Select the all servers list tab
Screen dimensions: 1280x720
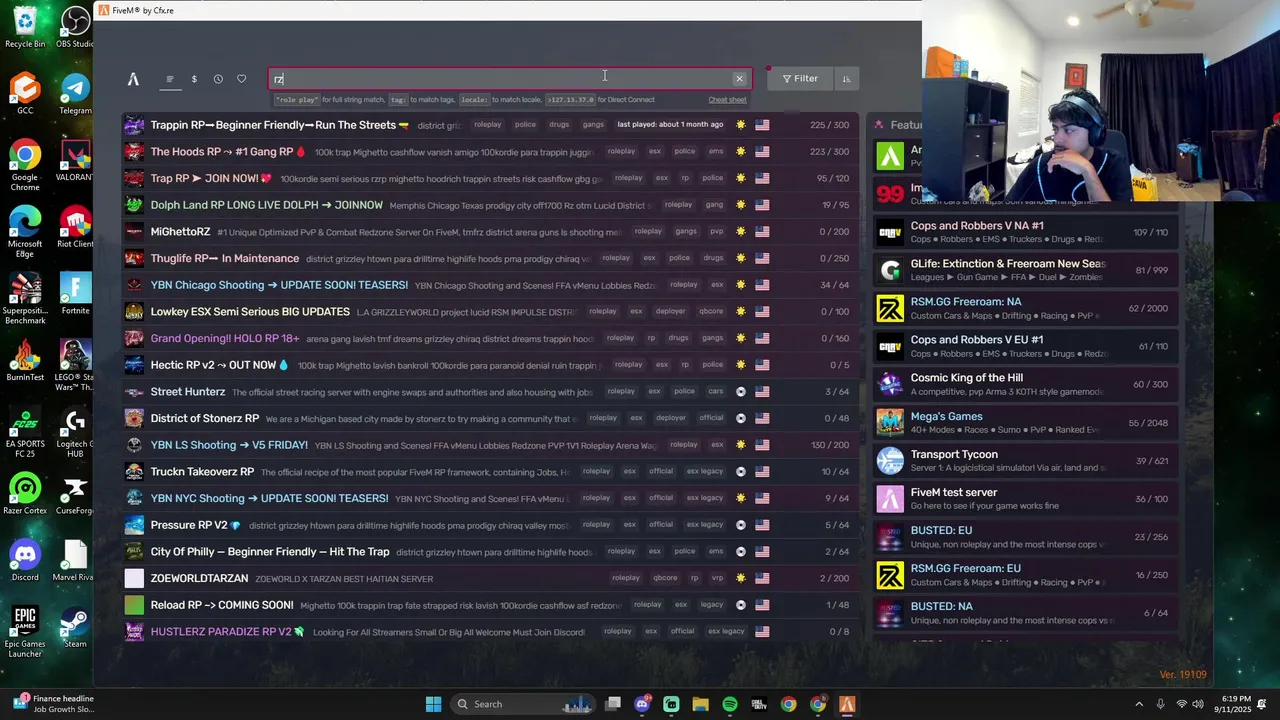[x=170, y=79]
